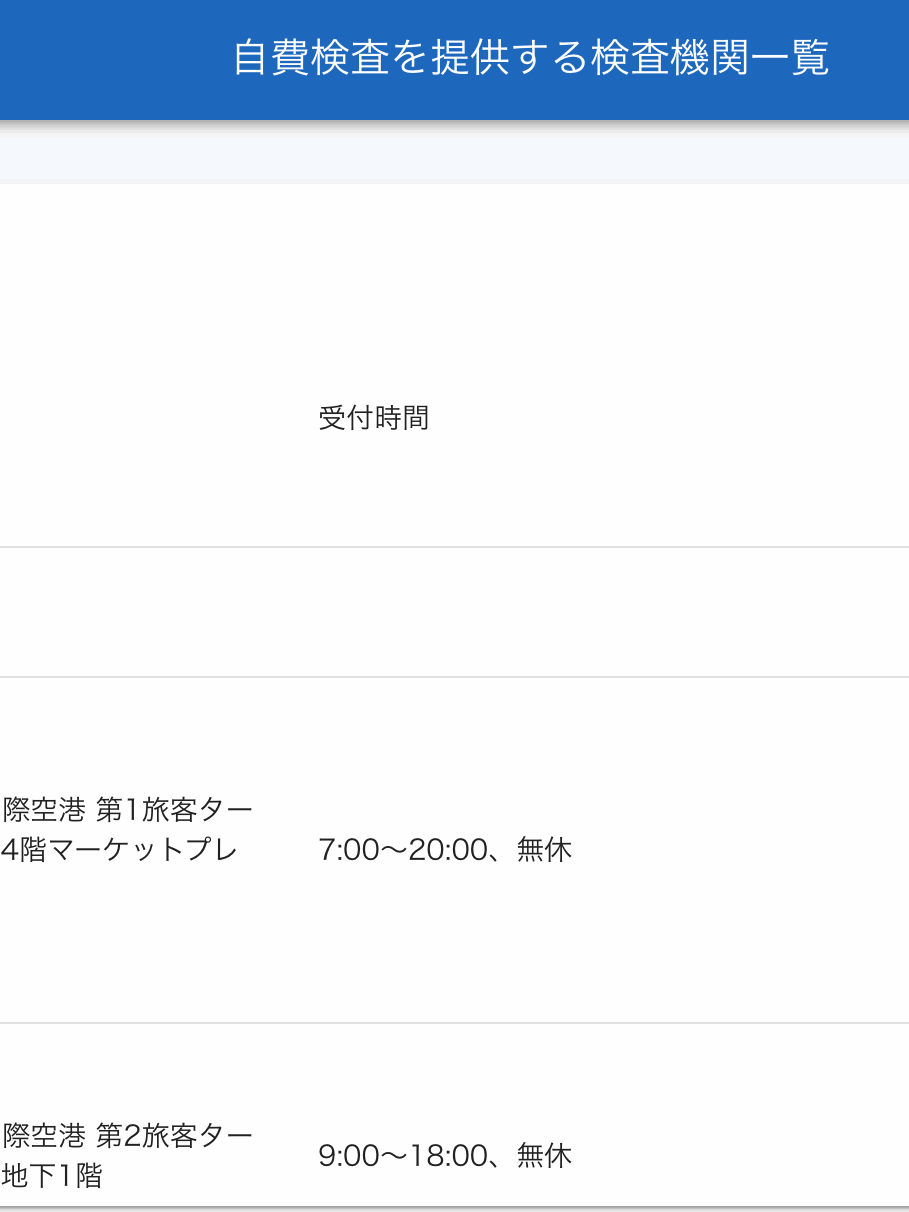Click 際空港 in the 第1旅客ター row
Screen dimensions: 909x1212
[x=44, y=808]
